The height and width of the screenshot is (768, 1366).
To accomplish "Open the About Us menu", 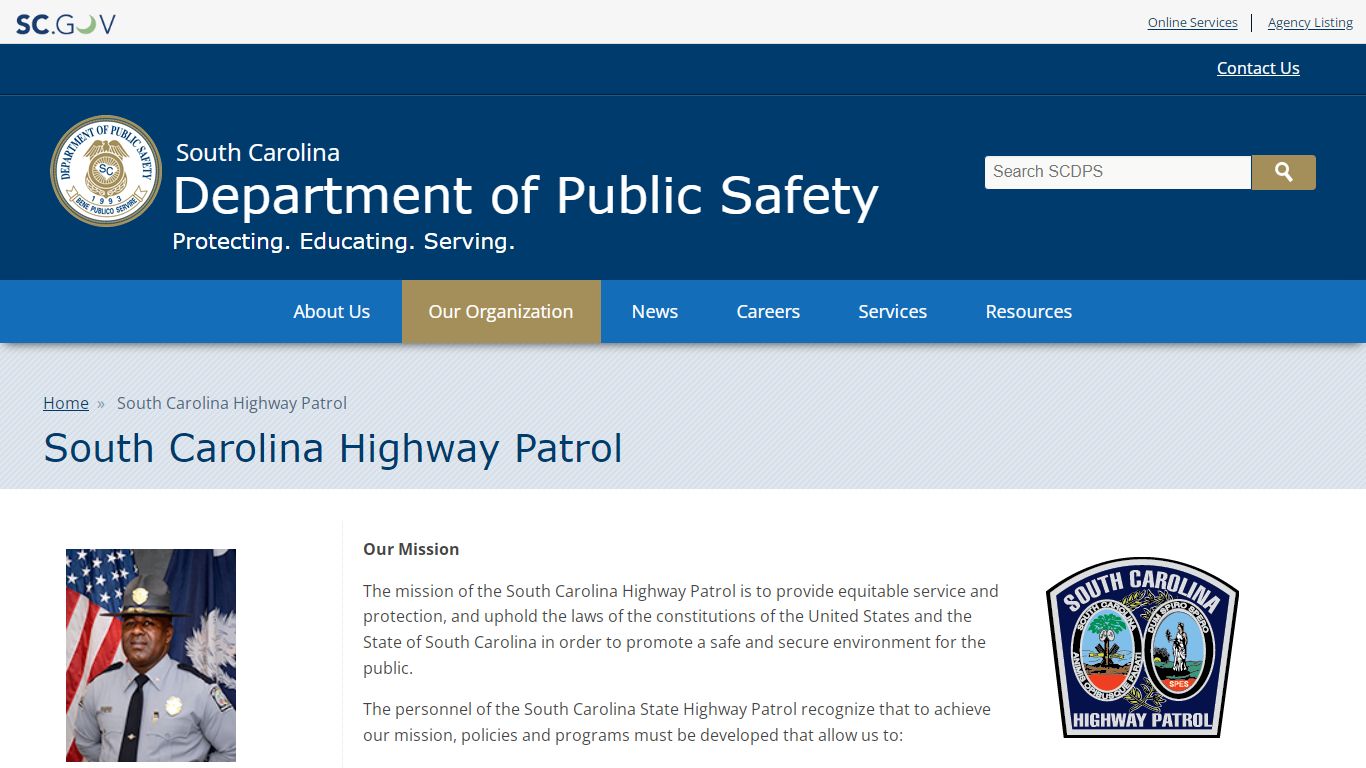I will pyautogui.click(x=332, y=312).
